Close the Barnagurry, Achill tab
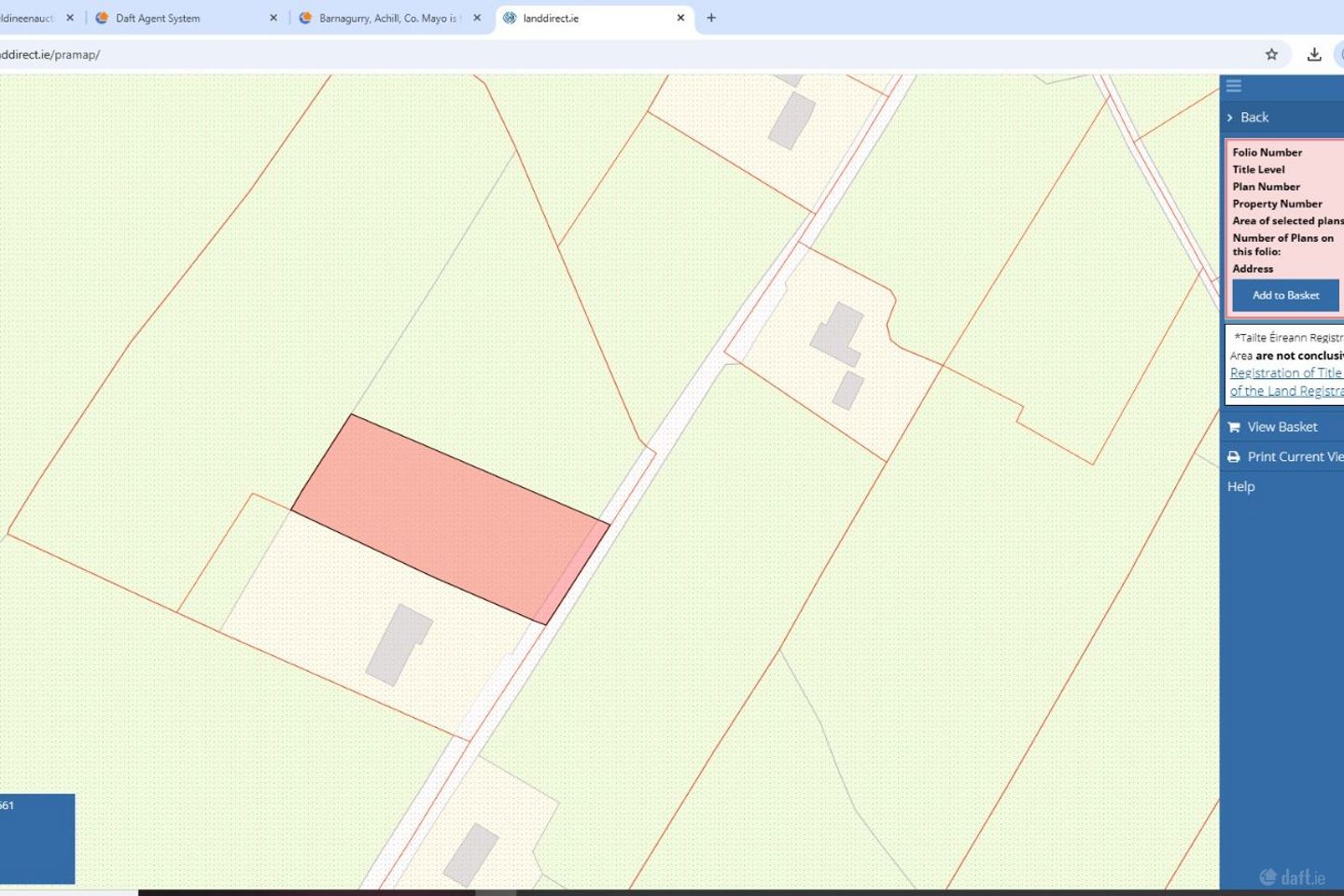This screenshot has width=1344, height=896. point(477,18)
